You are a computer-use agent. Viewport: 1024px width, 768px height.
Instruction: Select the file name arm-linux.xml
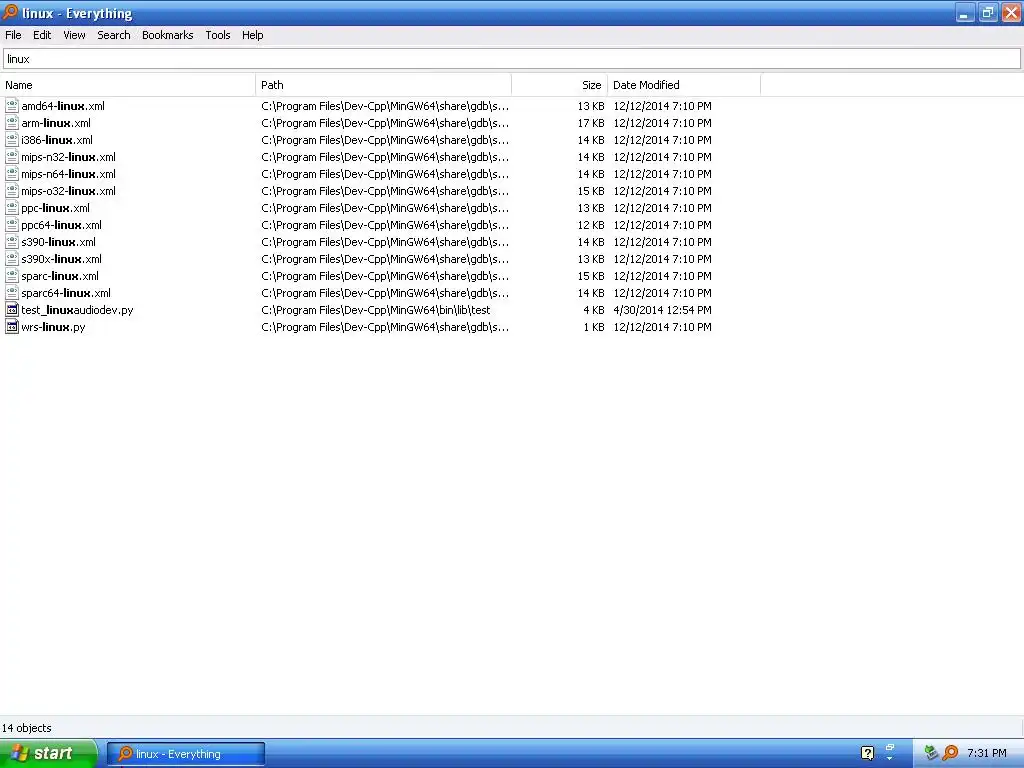pyautogui.click(x=56, y=123)
